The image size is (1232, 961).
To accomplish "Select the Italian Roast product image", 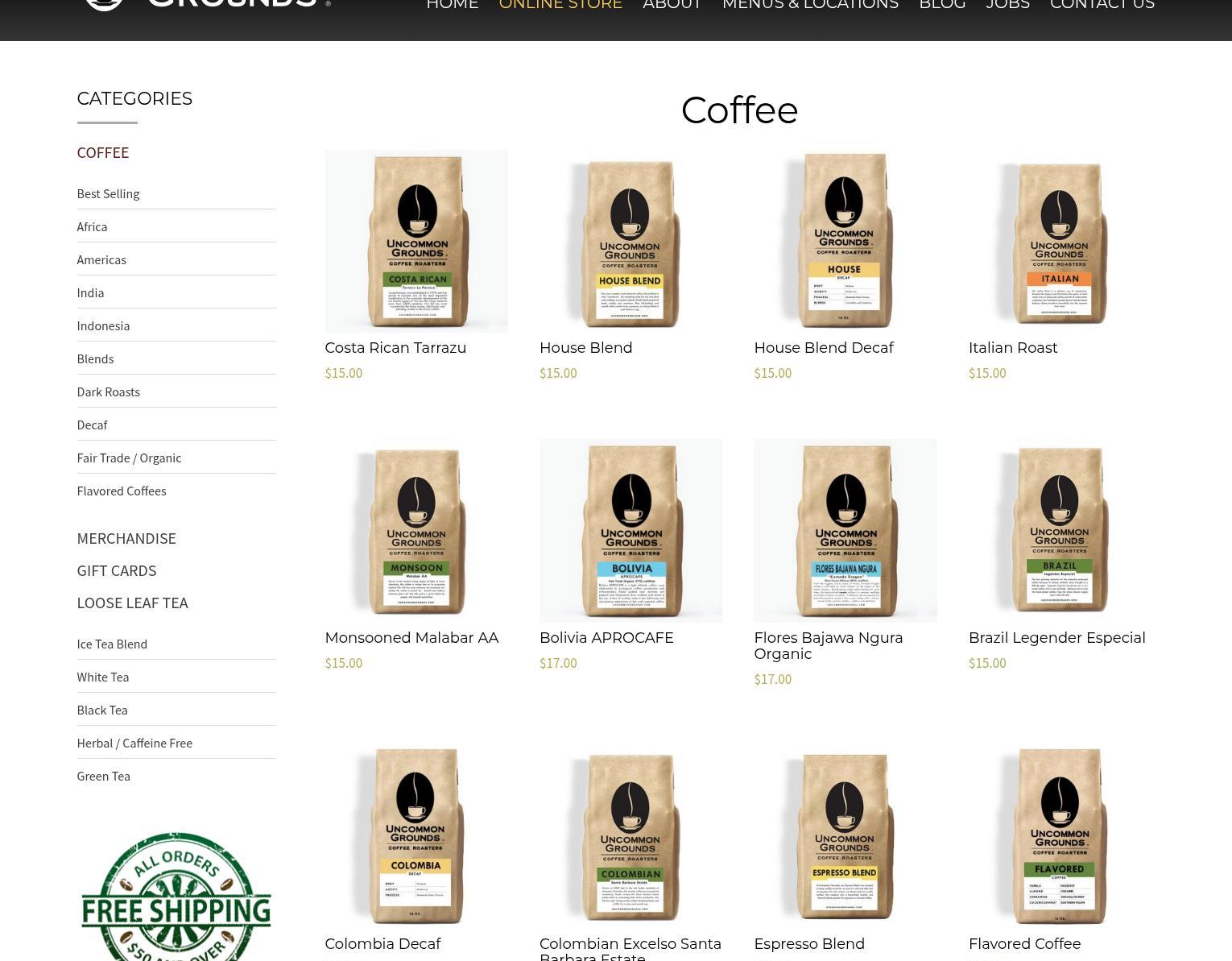I will tap(1059, 240).
